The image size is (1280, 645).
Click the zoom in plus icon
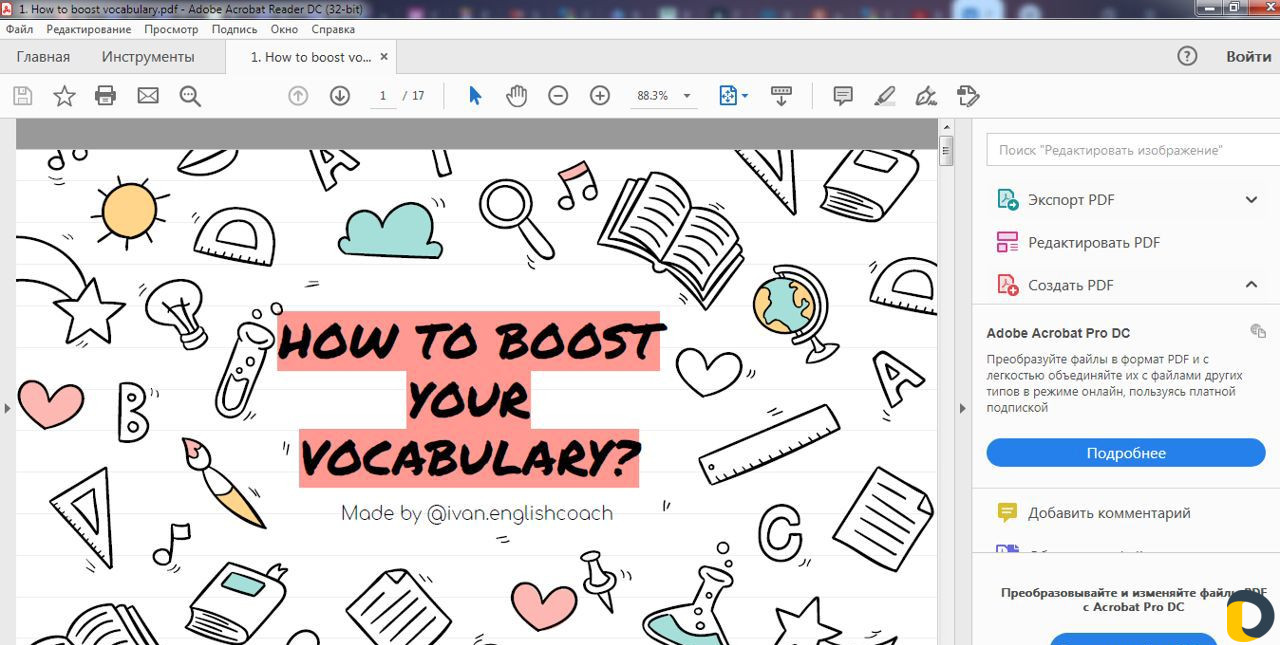point(600,96)
